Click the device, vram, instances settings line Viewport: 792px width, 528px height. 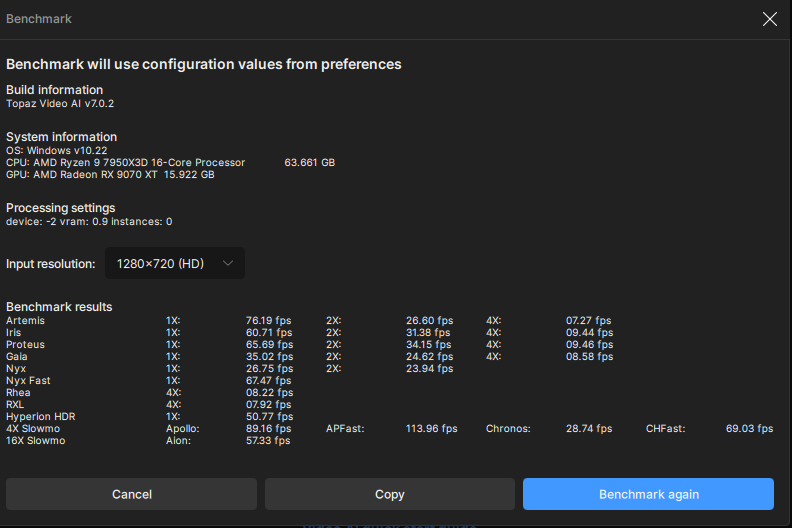pyautogui.click(x=89, y=221)
